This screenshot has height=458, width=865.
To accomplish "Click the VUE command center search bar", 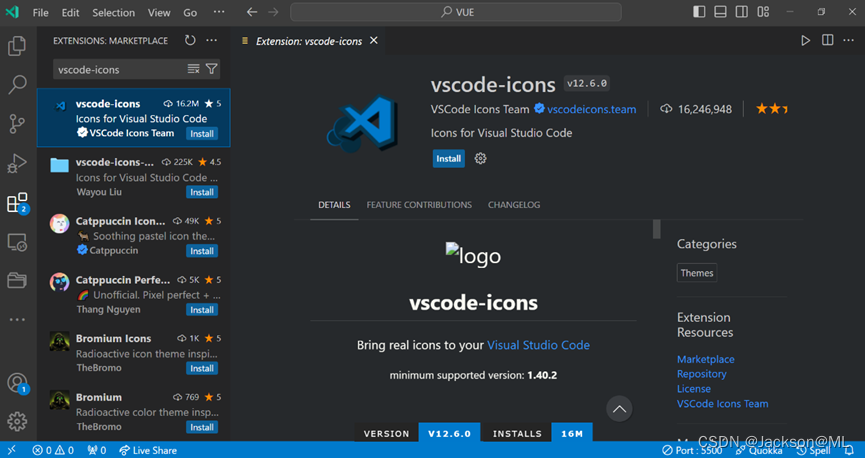I will click(456, 12).
